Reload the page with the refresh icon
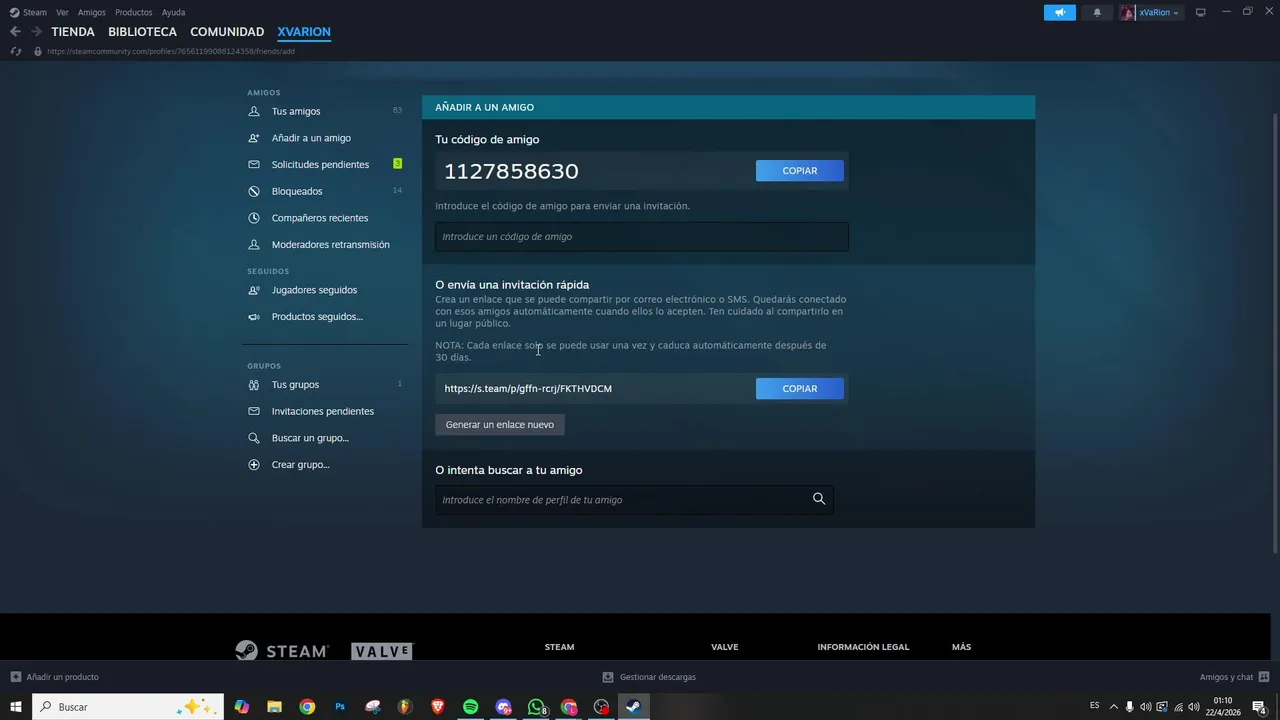Image resolution: width=1280 pixels, height=720 pixels. (15, 51)
